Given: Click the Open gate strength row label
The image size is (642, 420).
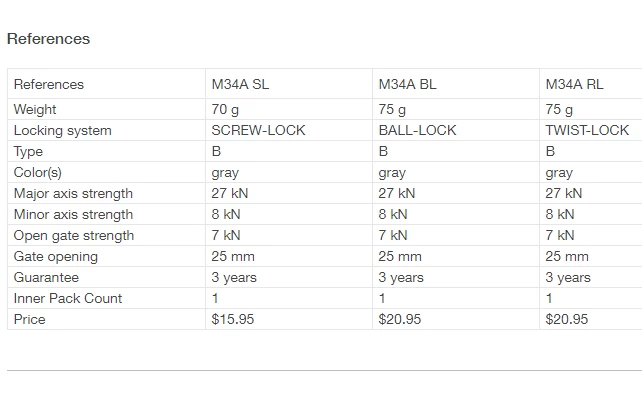Looking at the screenshot, I should (74, 235).
